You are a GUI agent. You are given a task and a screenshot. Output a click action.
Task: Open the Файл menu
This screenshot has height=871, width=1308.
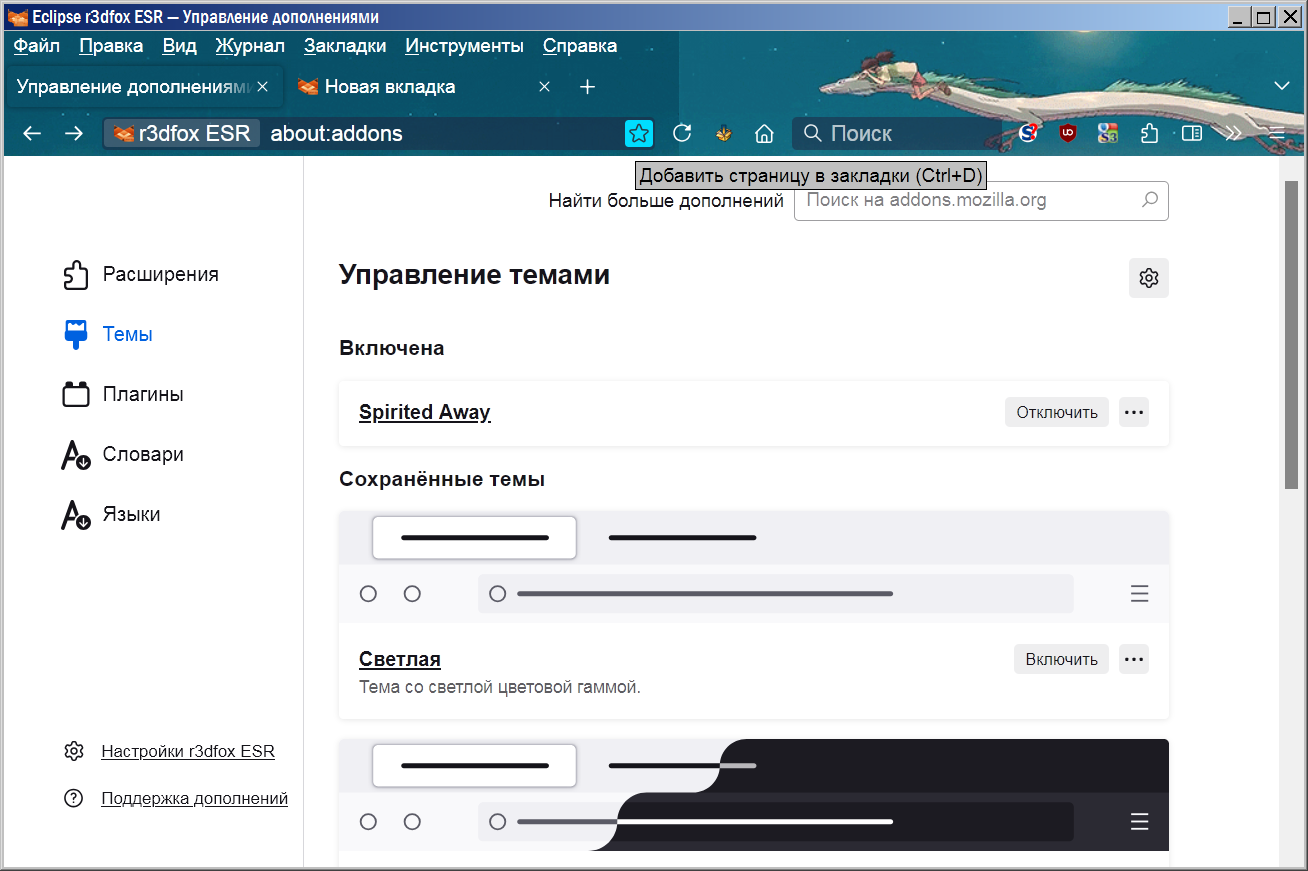click(x=37, y=46)
